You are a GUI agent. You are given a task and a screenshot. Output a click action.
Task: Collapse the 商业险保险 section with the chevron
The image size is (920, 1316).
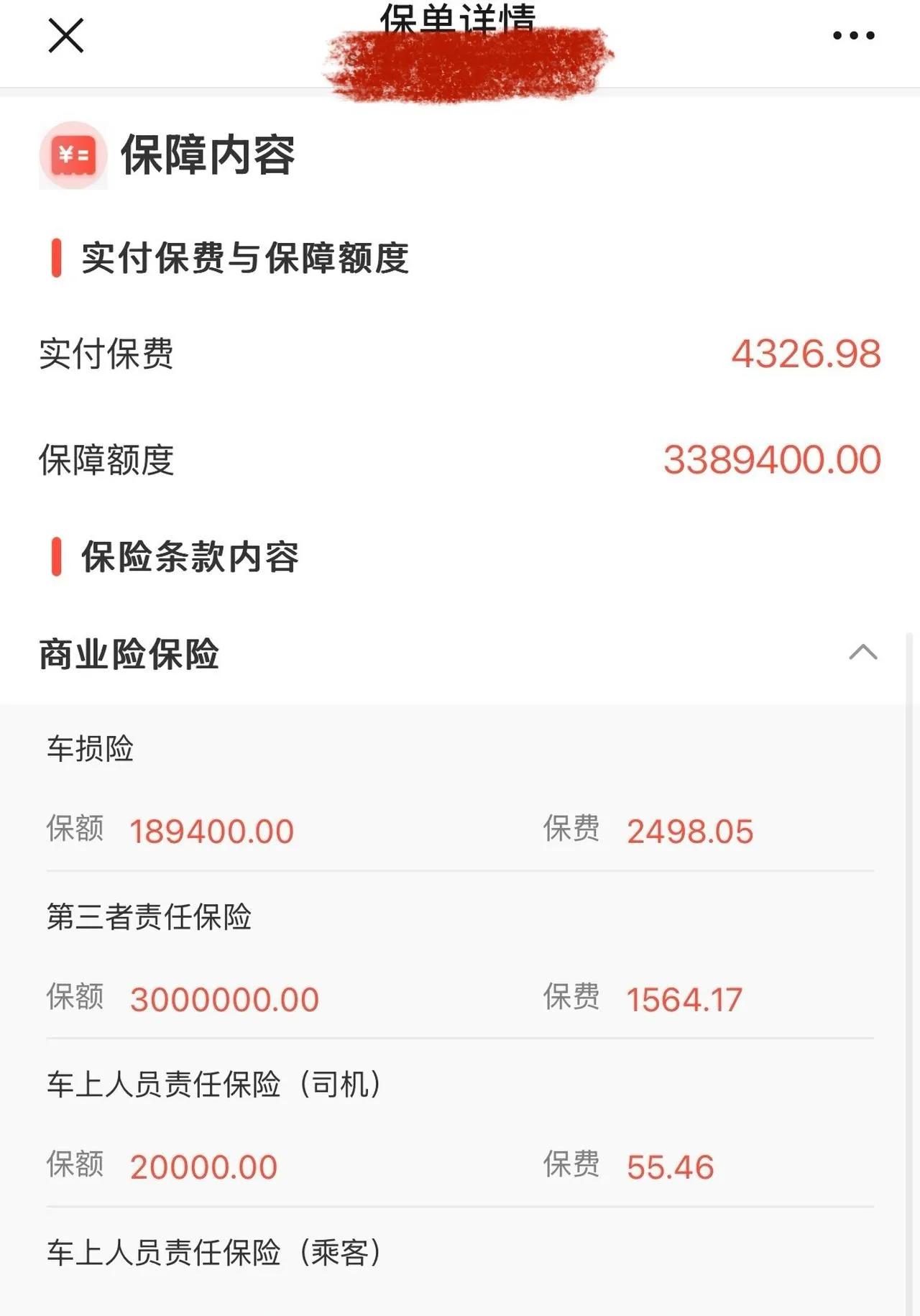[862, 653]
